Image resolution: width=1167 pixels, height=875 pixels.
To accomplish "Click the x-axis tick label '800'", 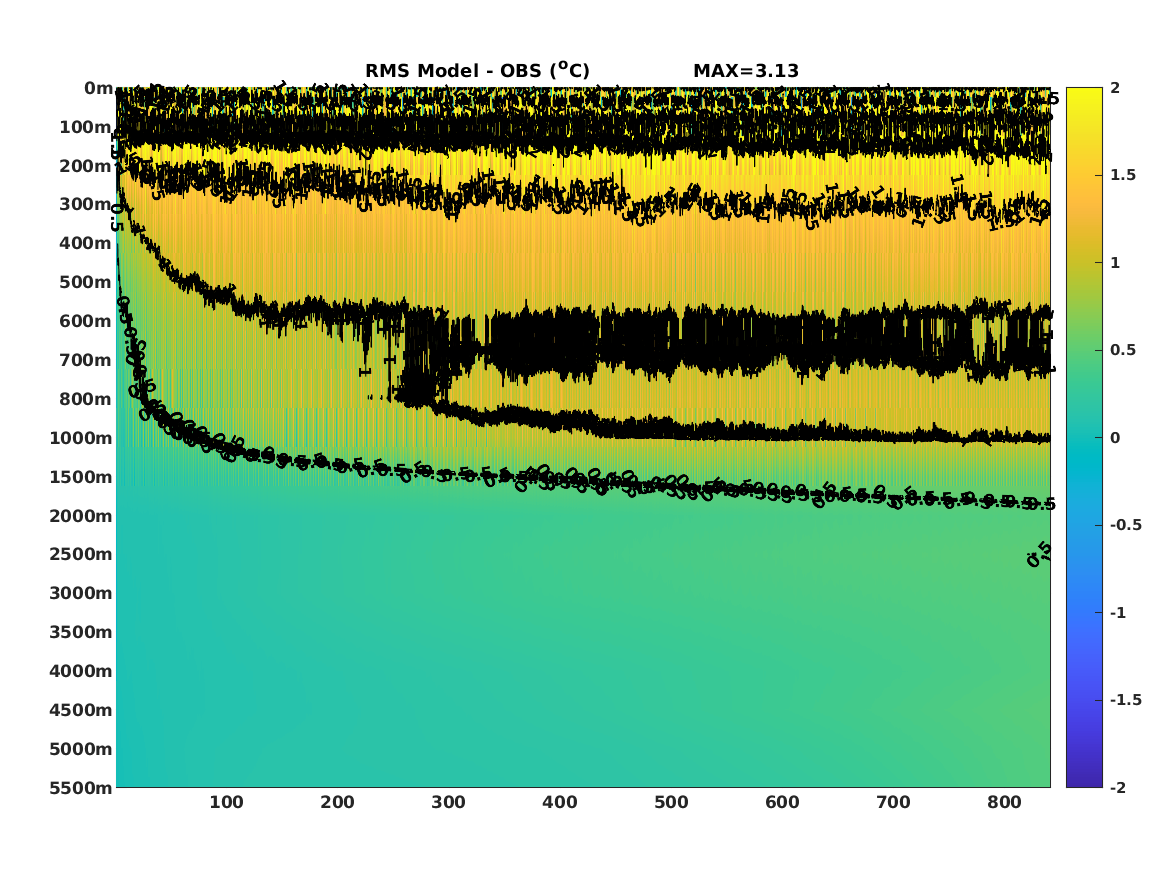I will [1004, 803].
